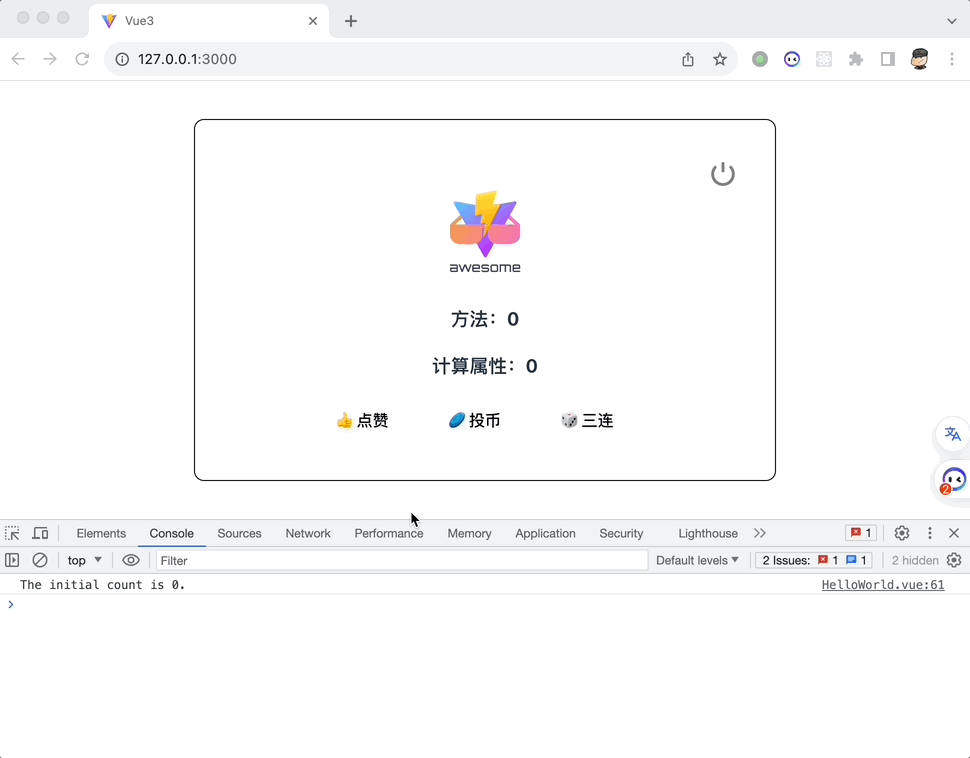970x758 pixels.
Task: Open a new browser tab
Action: point(351,21)
